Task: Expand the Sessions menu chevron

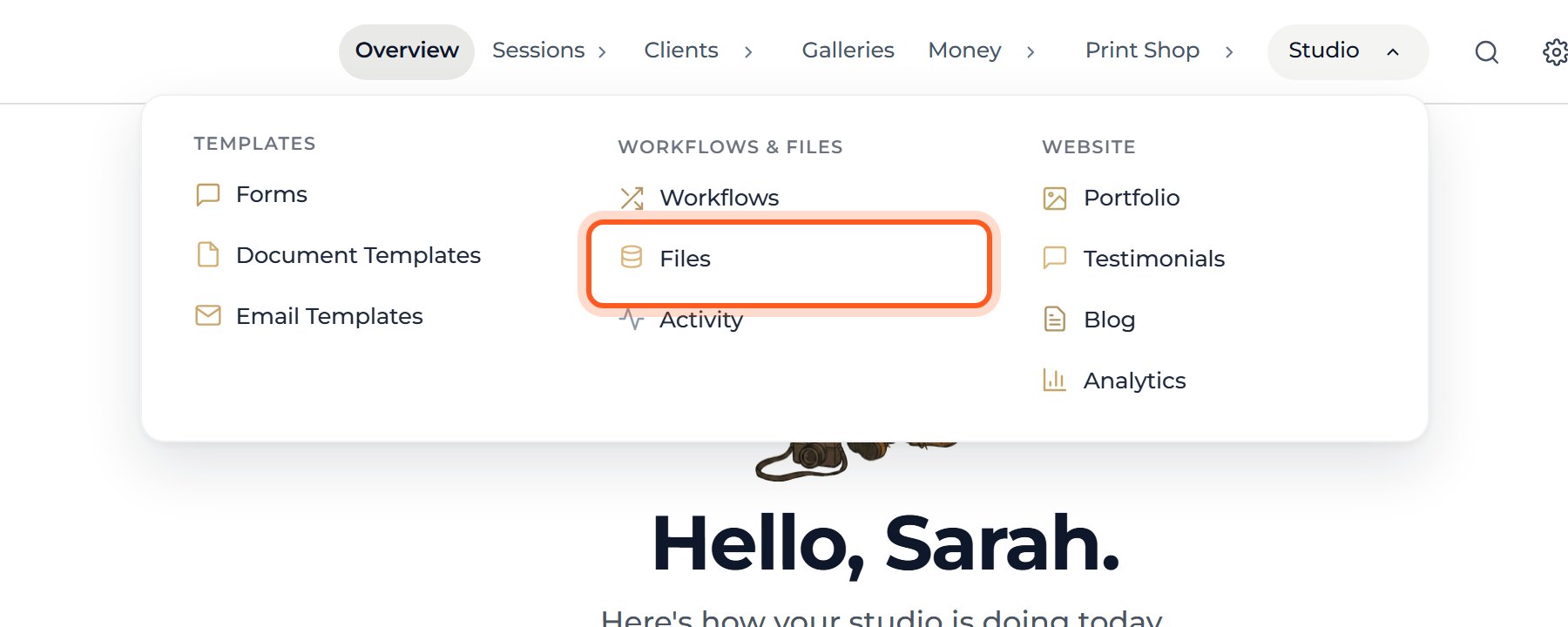Action: pyautogui.click(x=602, y=52)
